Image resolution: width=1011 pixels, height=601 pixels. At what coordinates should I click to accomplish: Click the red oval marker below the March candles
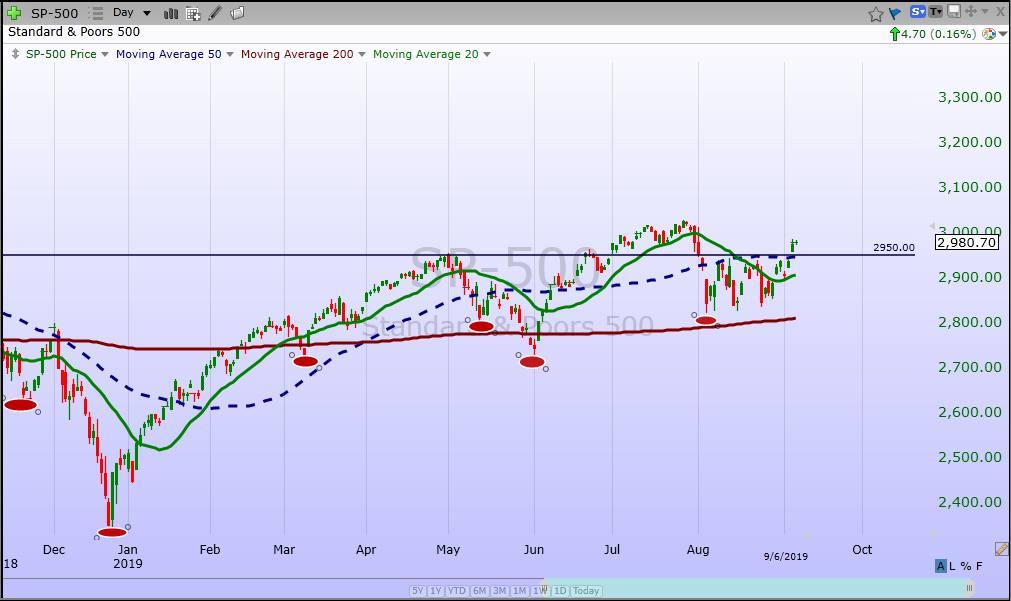pyautogui.click(x=305, y=361)
